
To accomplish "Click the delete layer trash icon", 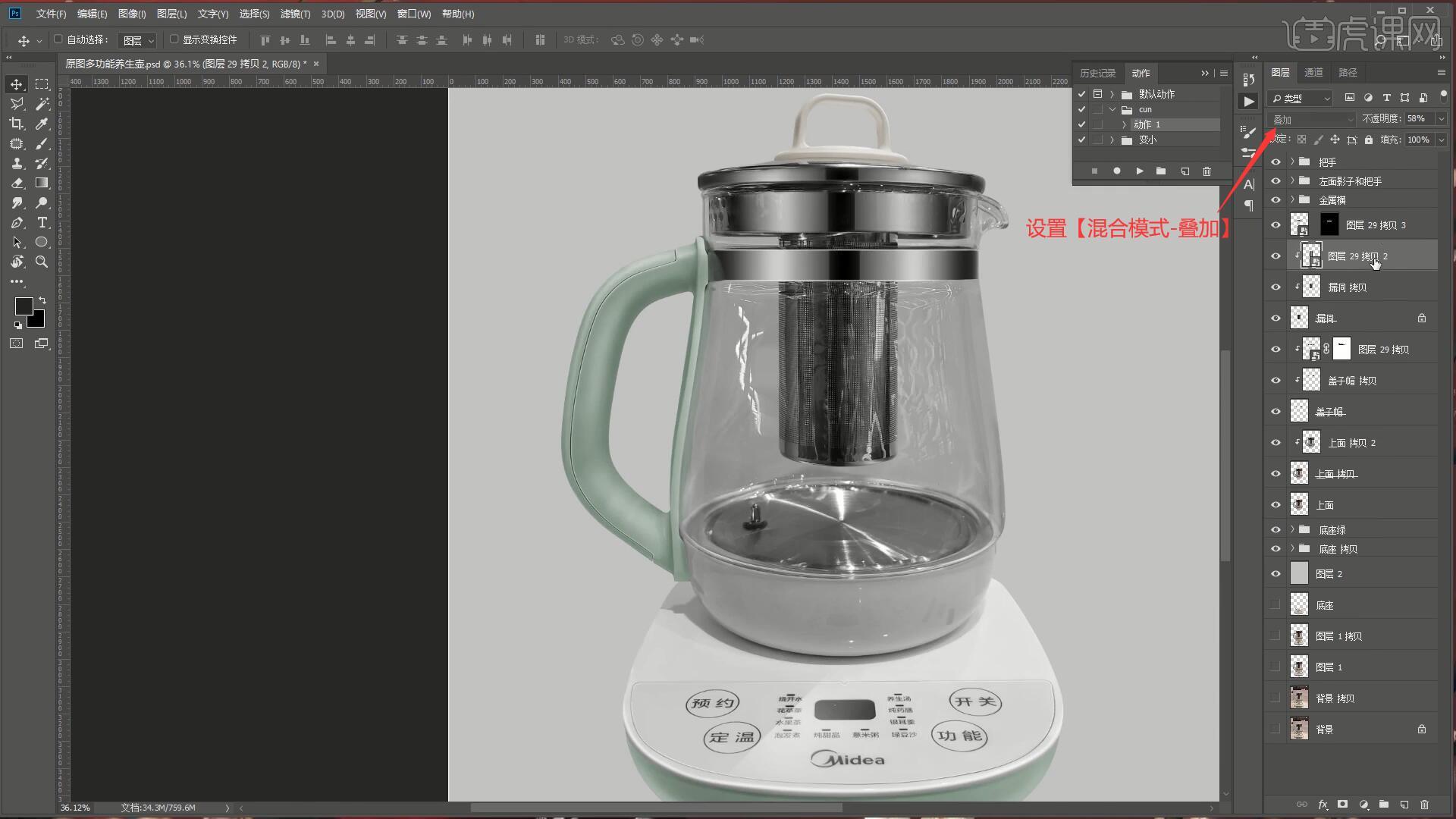I will coord(1424,805).
